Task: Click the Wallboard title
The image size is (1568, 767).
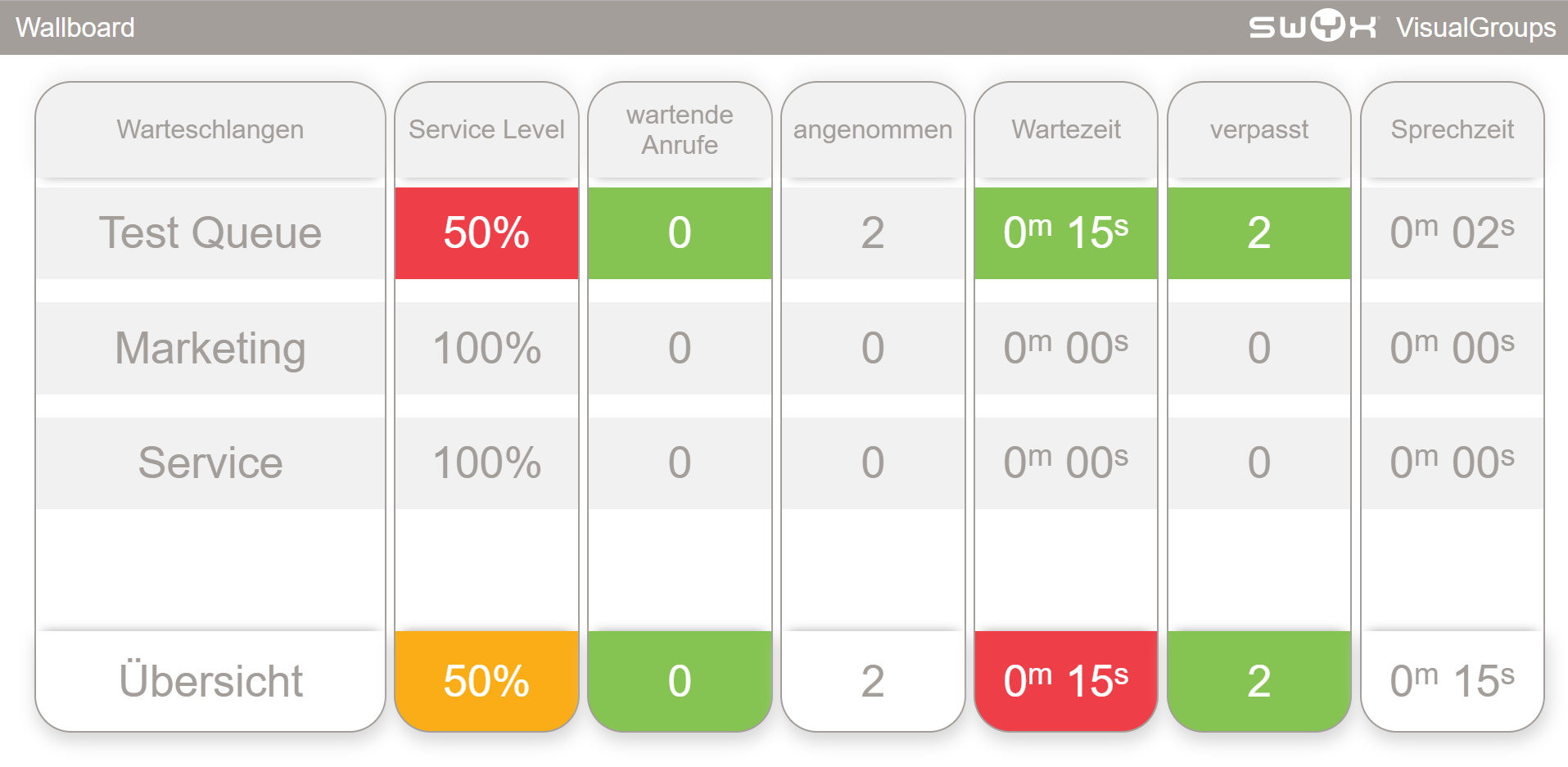Action: [x=75, y=28]
